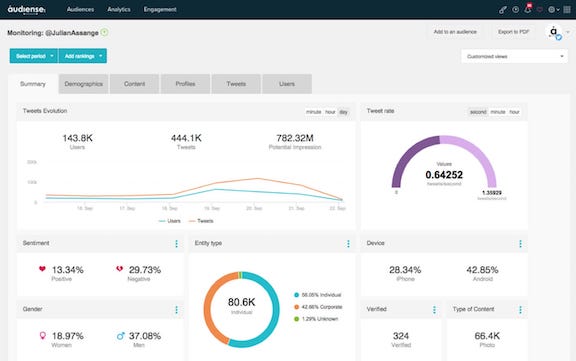Toggle the Tweets series legend swatch
The height and width of the screenshot is (361, 576).
tap(192, 221)
